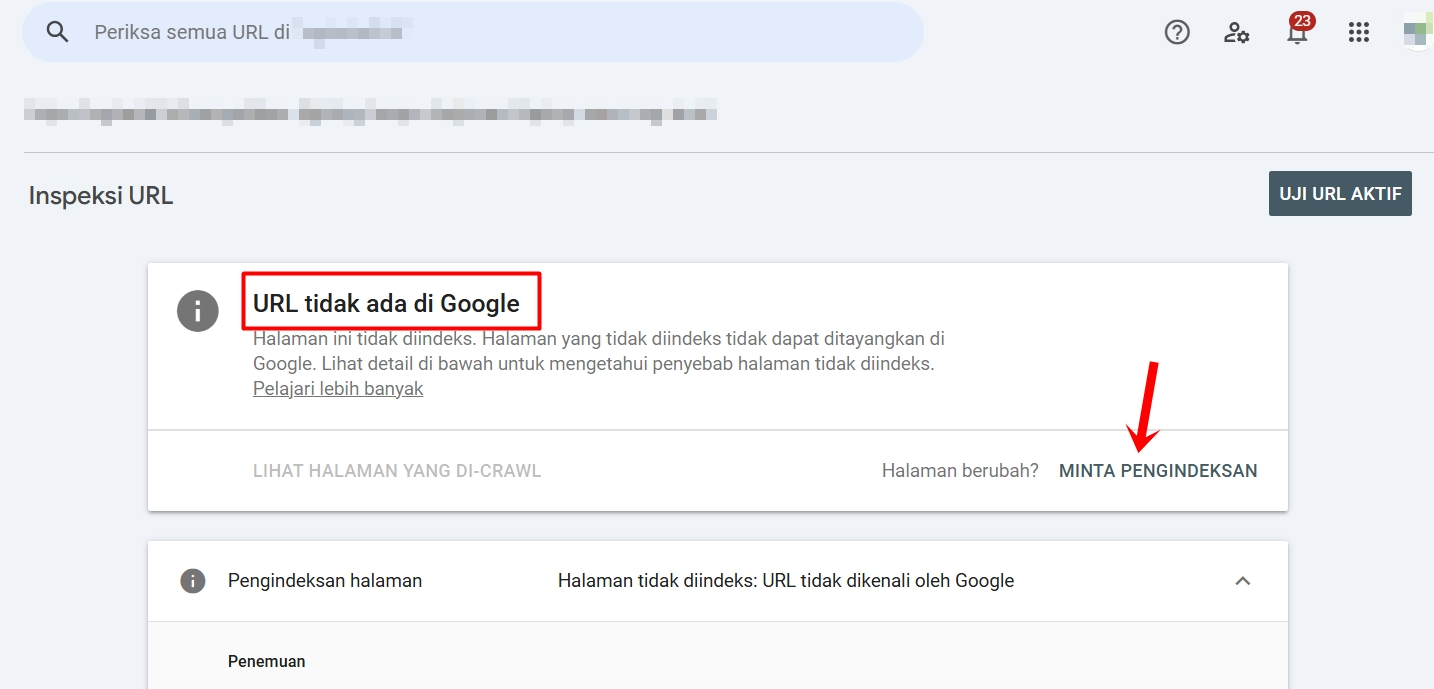Viewport: 1434px width, 689px height.
Task: Click 'Halaman tidak diindeks: URL tidak dikenali' text
Action: point(786,580)
